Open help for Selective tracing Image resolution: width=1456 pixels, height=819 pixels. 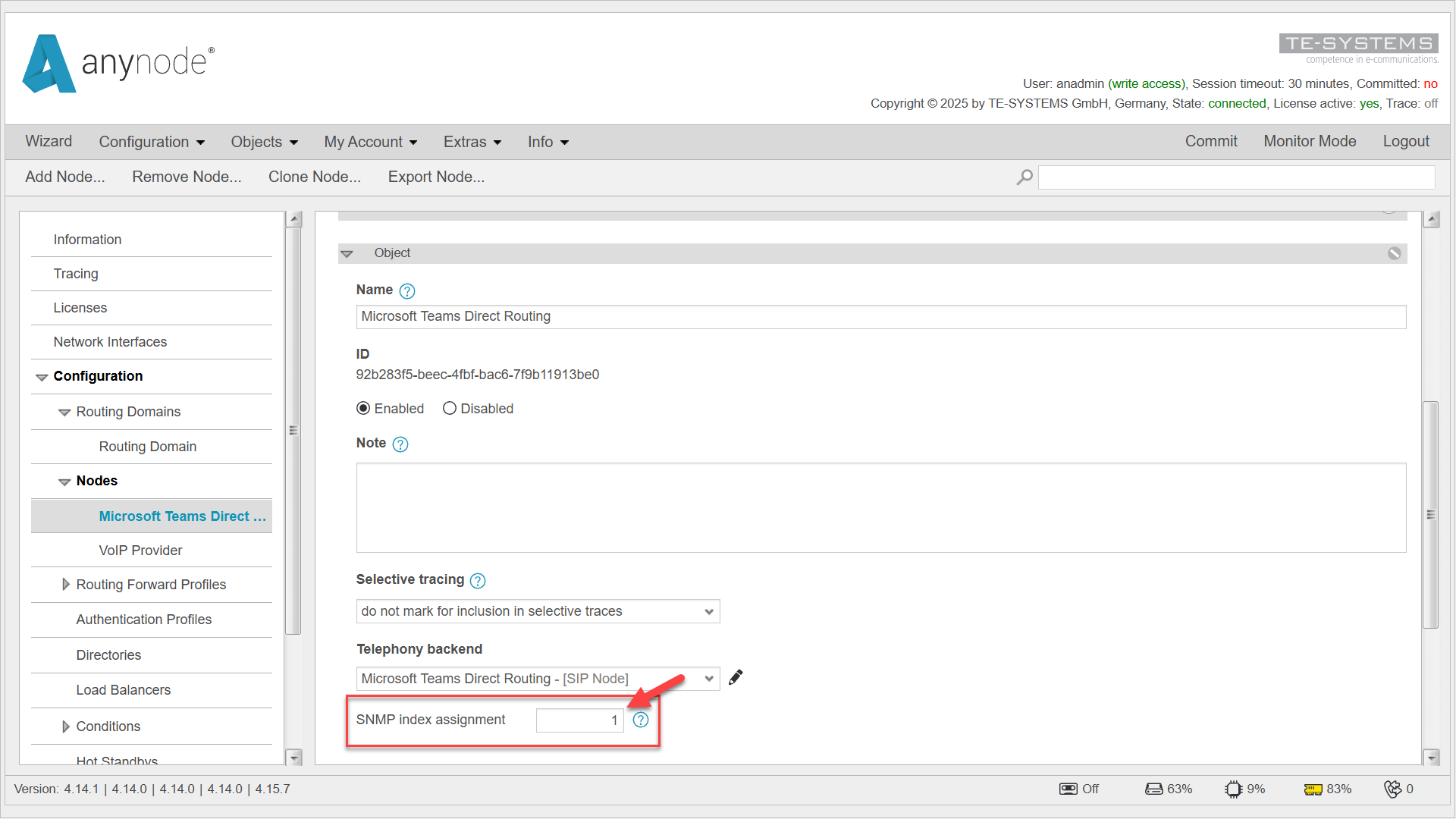coord(478,580)
